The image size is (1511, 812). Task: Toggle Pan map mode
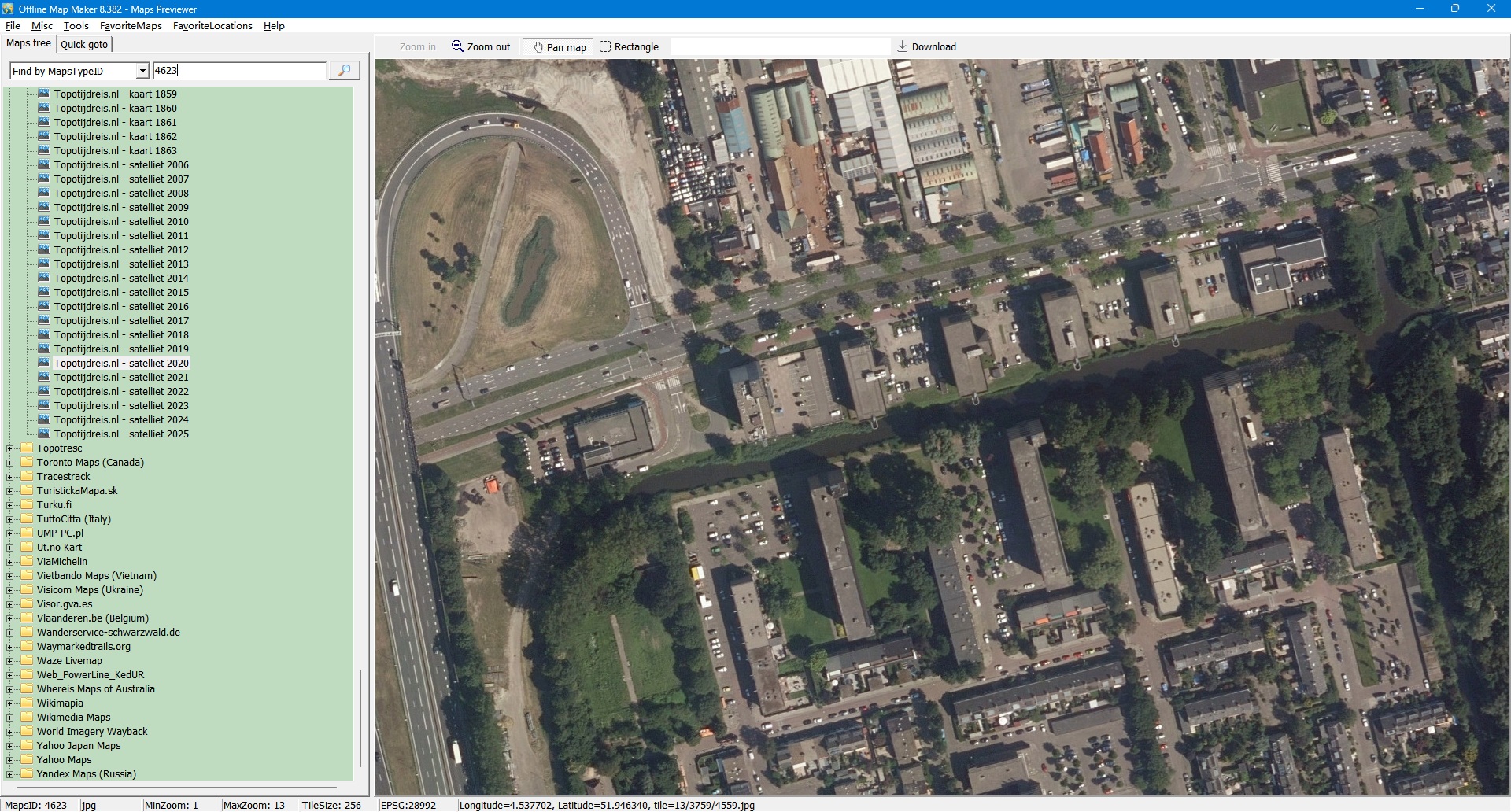coord(560,47)
